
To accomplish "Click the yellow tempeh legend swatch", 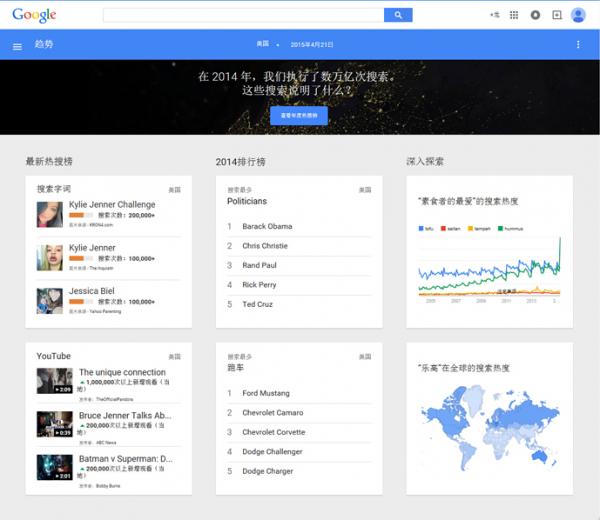I will (x=470, y=228).
